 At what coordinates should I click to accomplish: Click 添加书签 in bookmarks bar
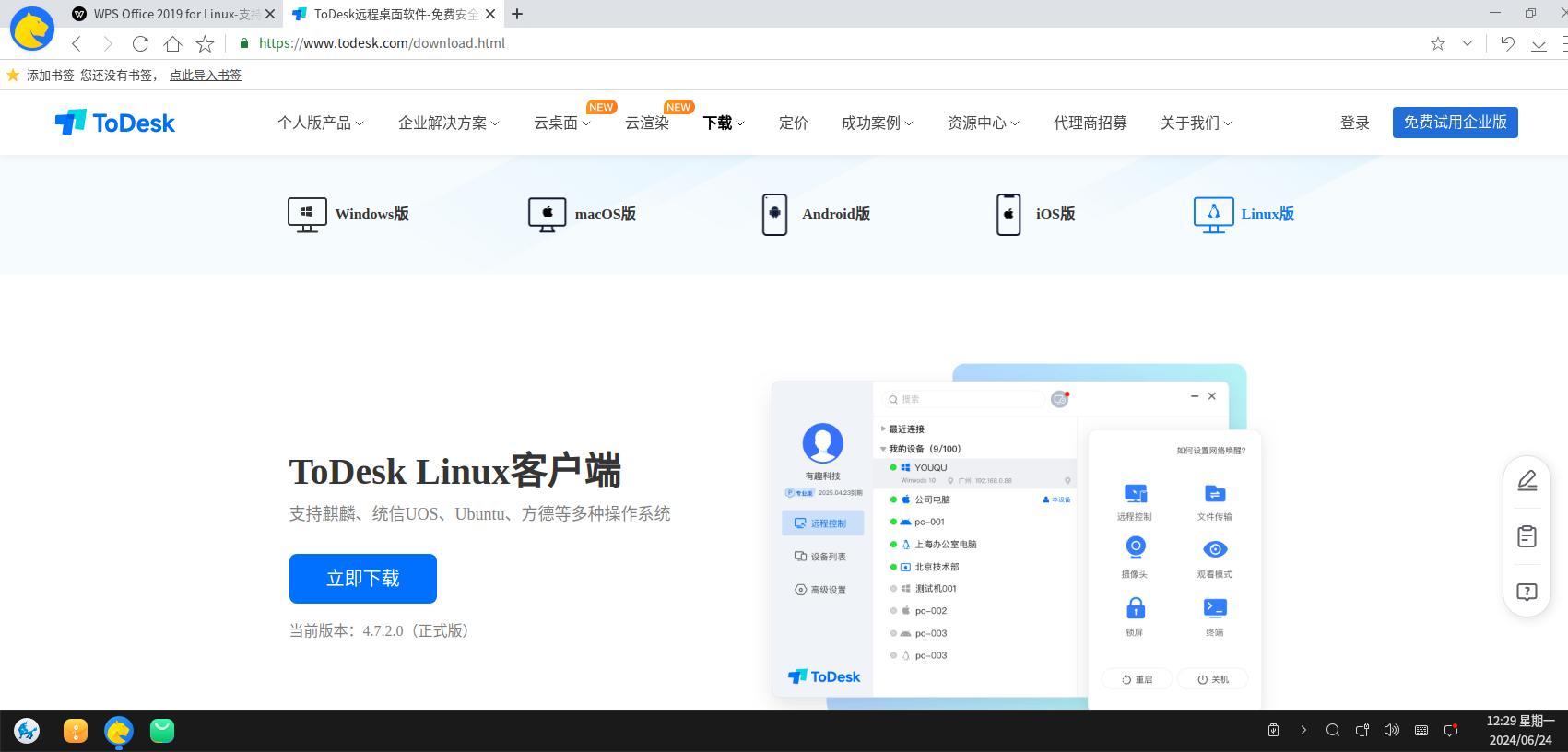[50, 76]
